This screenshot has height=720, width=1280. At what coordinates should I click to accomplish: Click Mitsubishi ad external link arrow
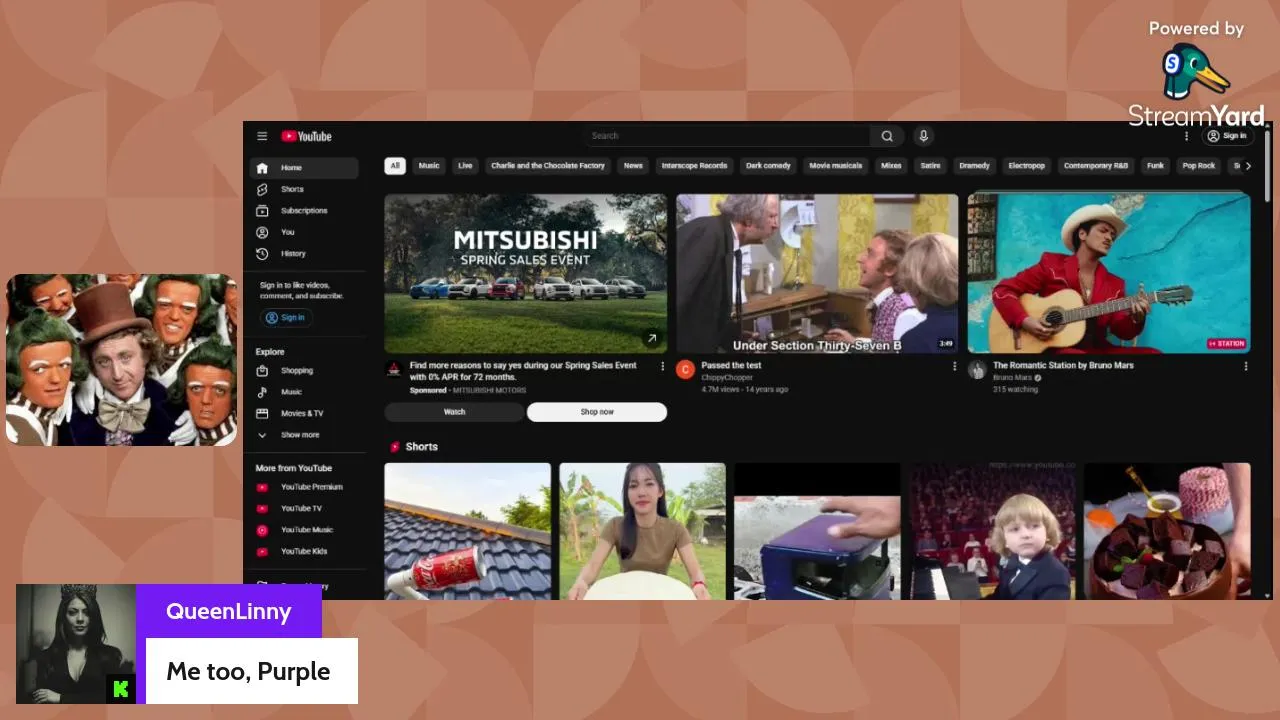[x=652, y=339]
